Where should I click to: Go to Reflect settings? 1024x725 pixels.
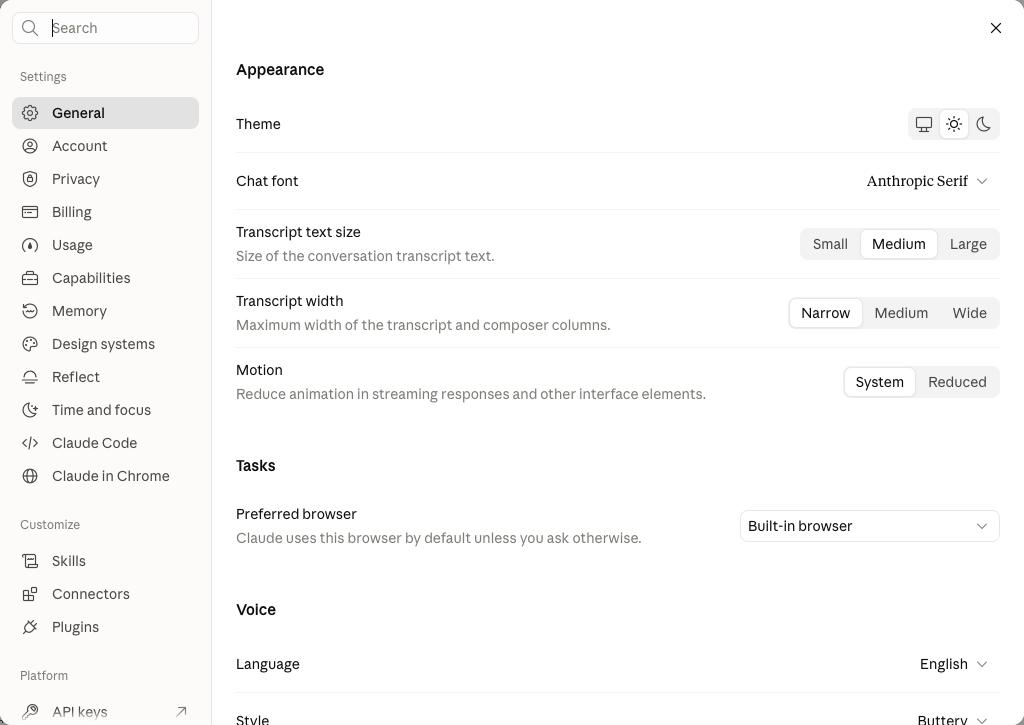pyautogui.click(x=105, y=377)
